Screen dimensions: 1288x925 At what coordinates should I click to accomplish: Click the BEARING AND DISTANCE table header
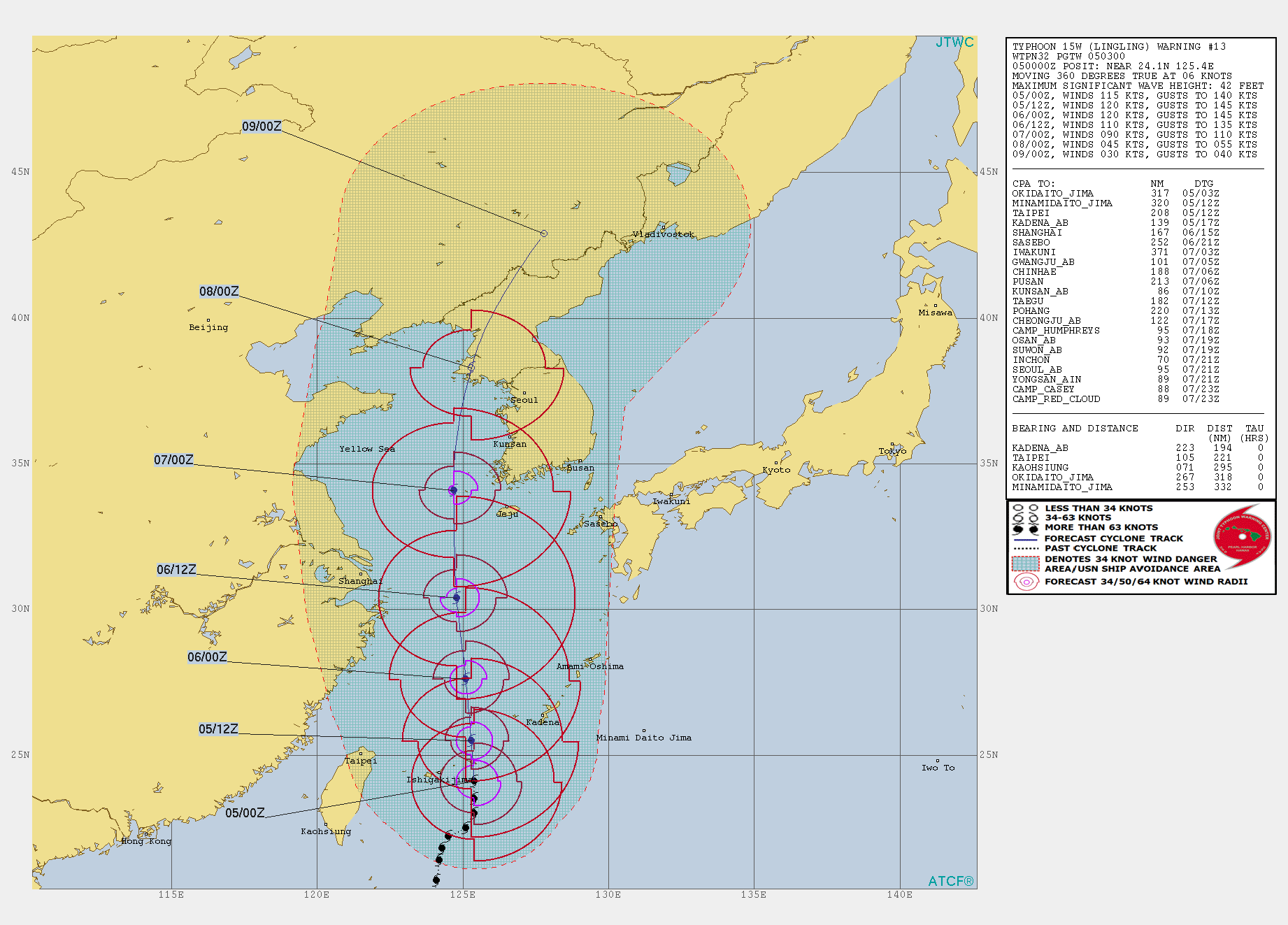pos(1075,429)
